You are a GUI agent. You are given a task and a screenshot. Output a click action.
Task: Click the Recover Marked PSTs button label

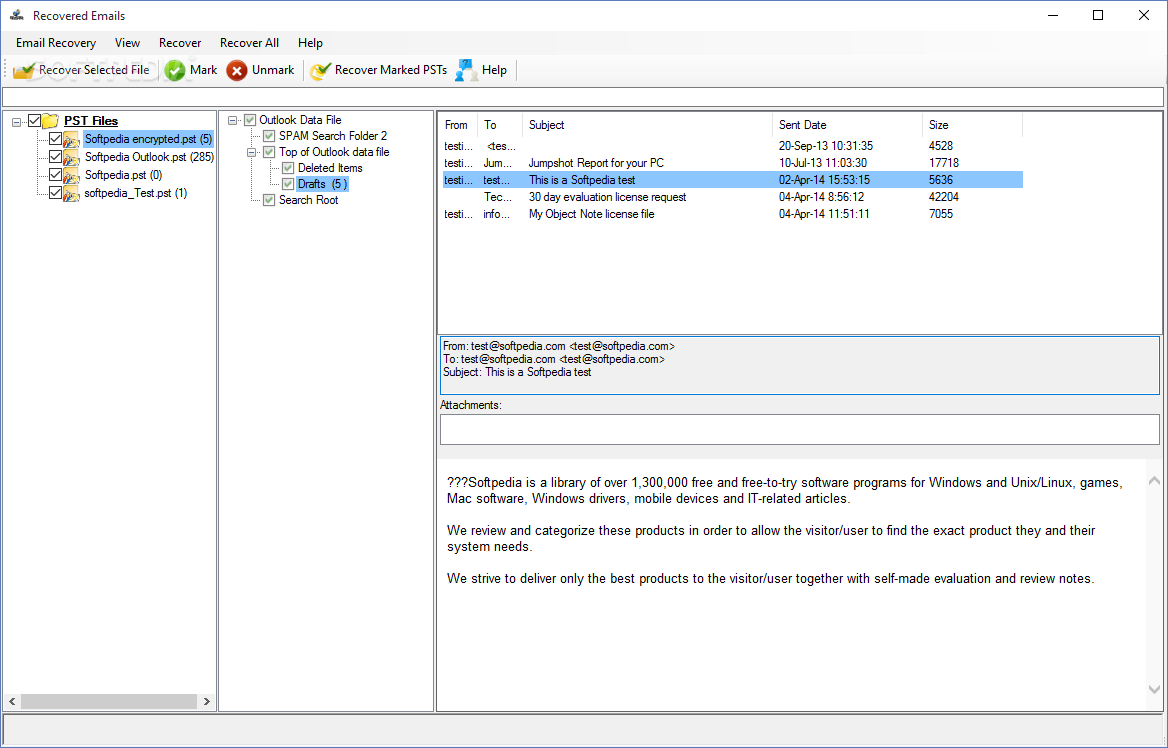coord(391,70)
